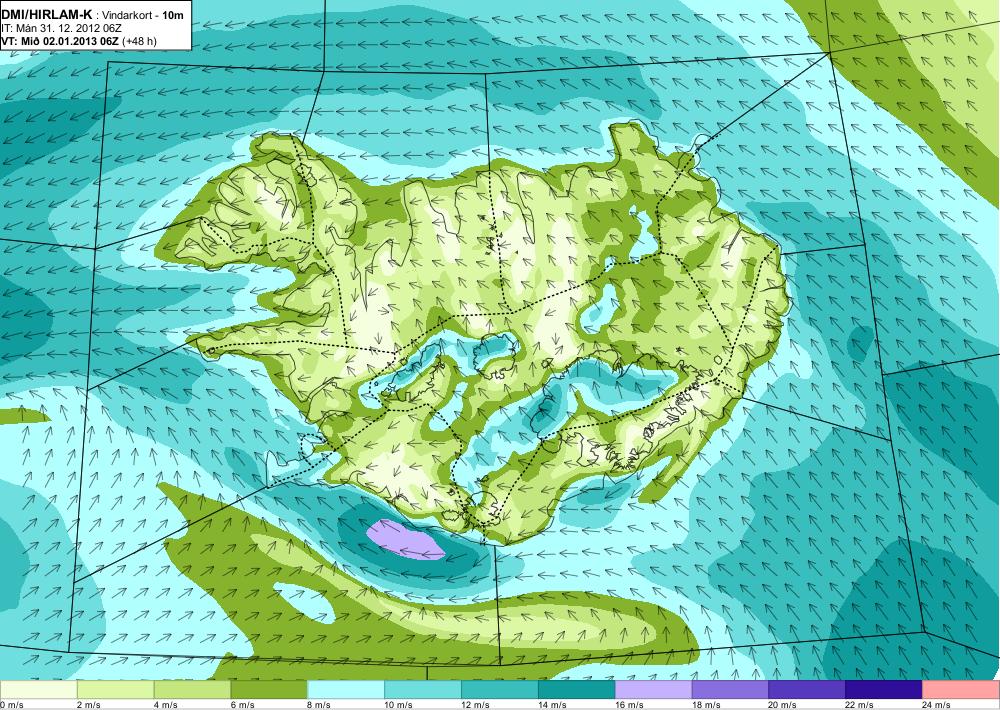Click the "14 m/s" legend label
This screenshot has height=710, width=1000.
click(552, 705)
